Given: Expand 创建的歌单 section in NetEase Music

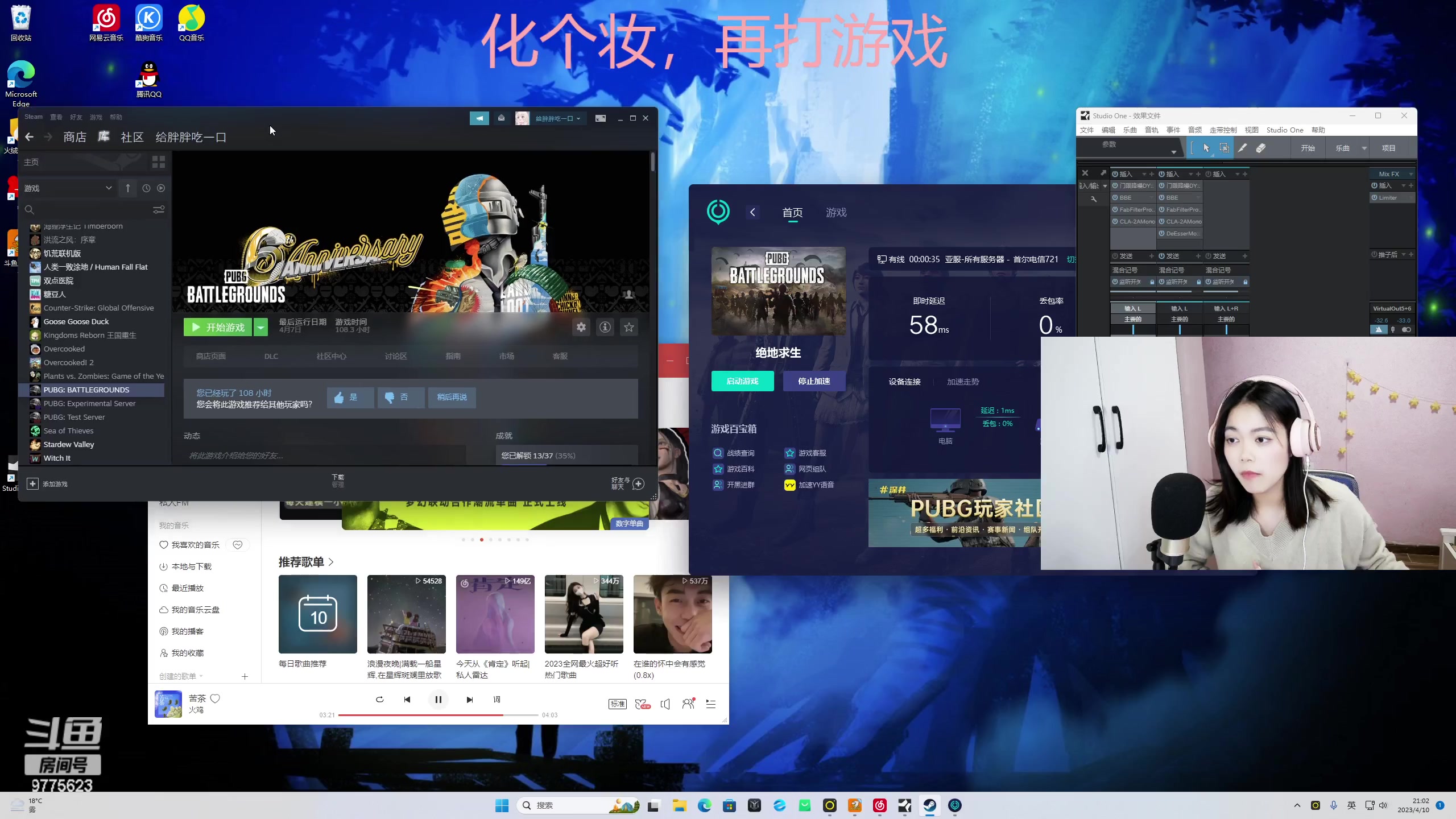Looking at the screenshot, I should coord(201,676).
